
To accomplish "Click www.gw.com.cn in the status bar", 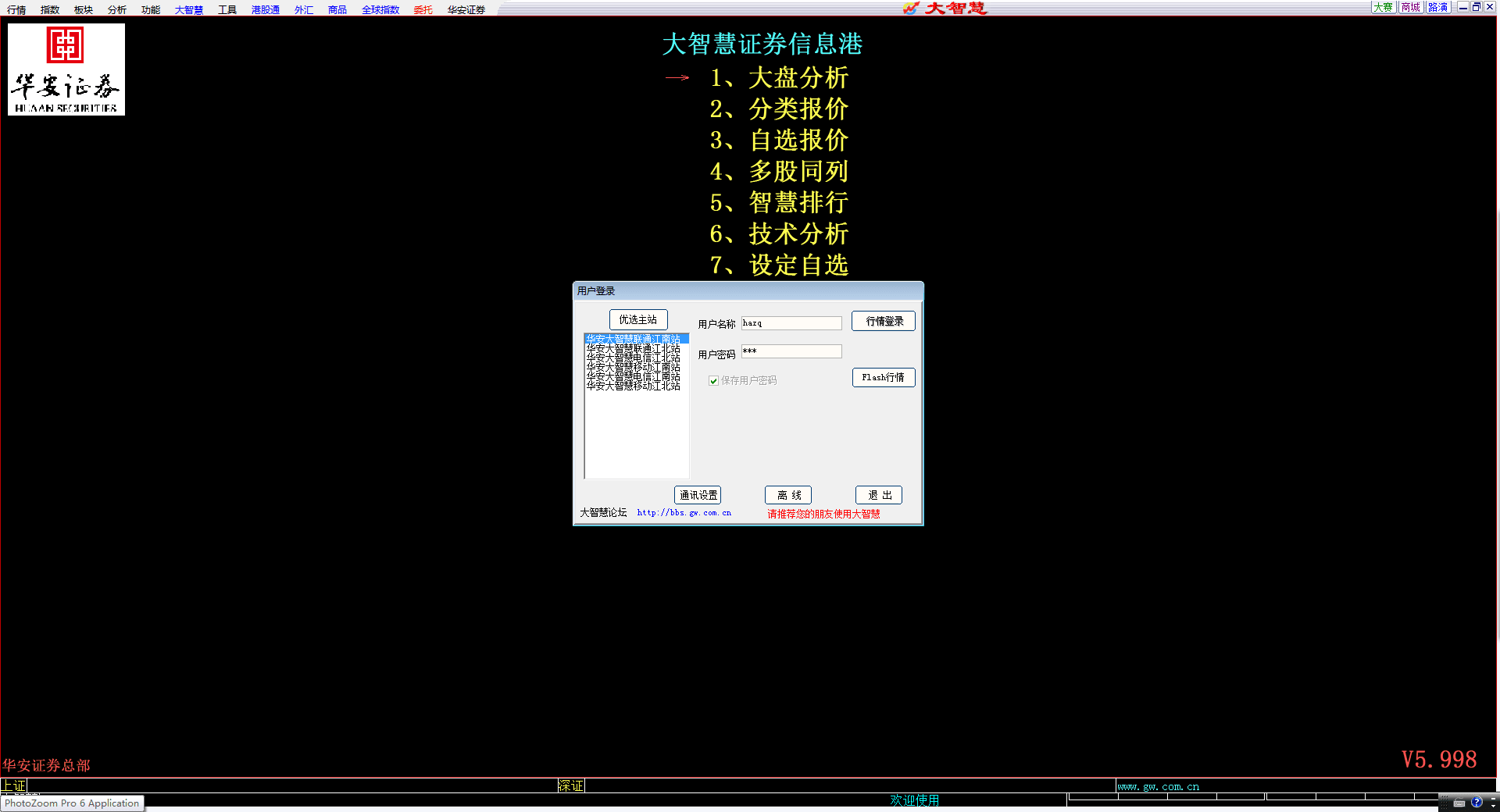I will tap(1158, 786).
